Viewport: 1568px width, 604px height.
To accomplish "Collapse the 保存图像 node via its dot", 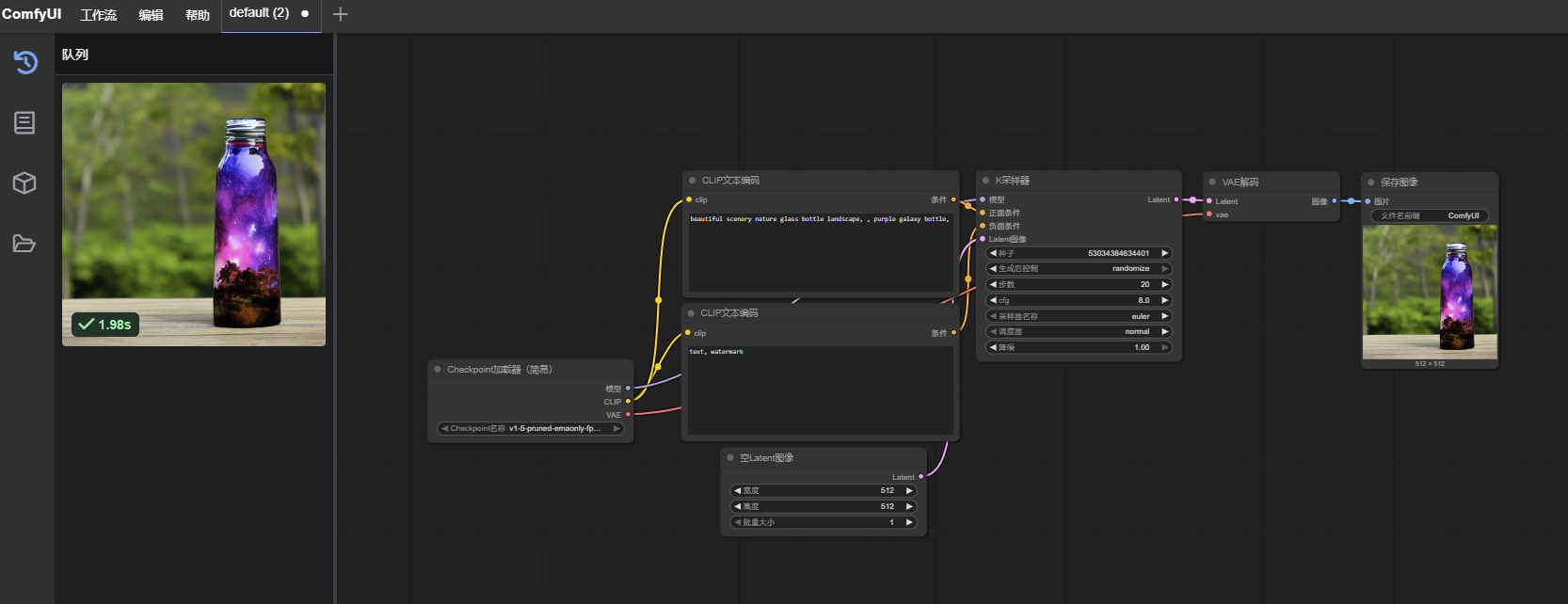I will coord(1370,182).
